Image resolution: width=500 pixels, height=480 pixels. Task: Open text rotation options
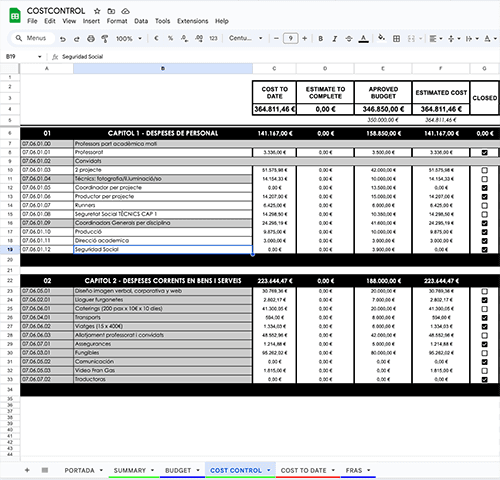click(x=490, y=39)
